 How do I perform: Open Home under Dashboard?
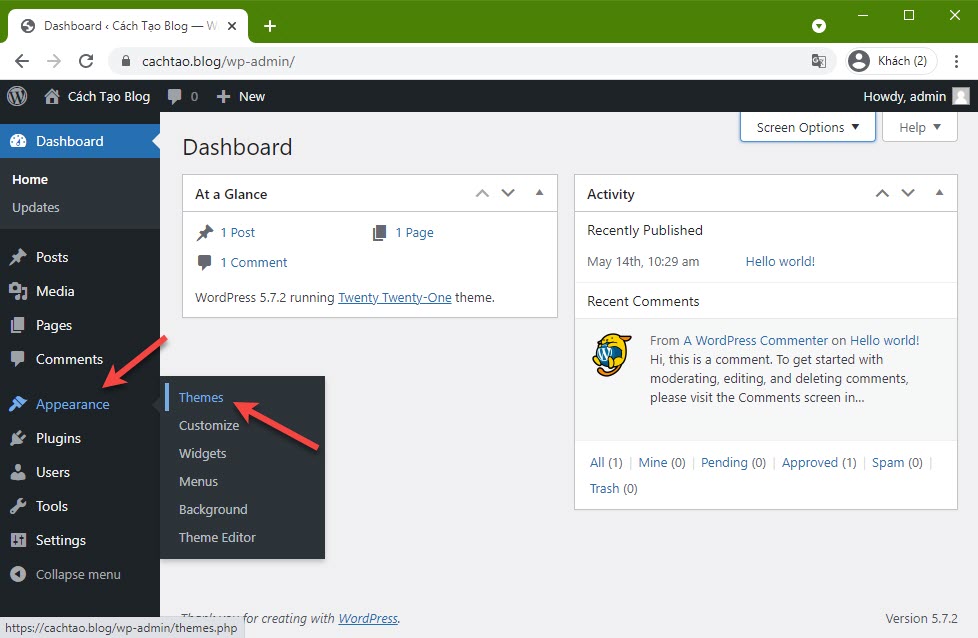[30, 180]
